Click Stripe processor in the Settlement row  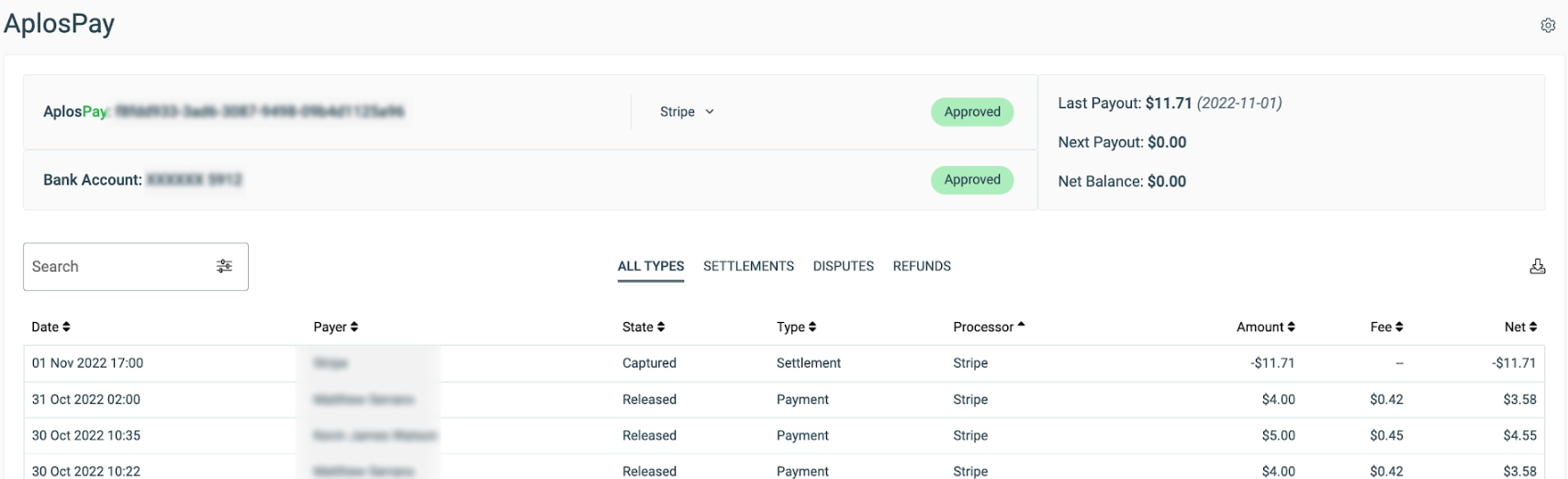pos(970,363)
